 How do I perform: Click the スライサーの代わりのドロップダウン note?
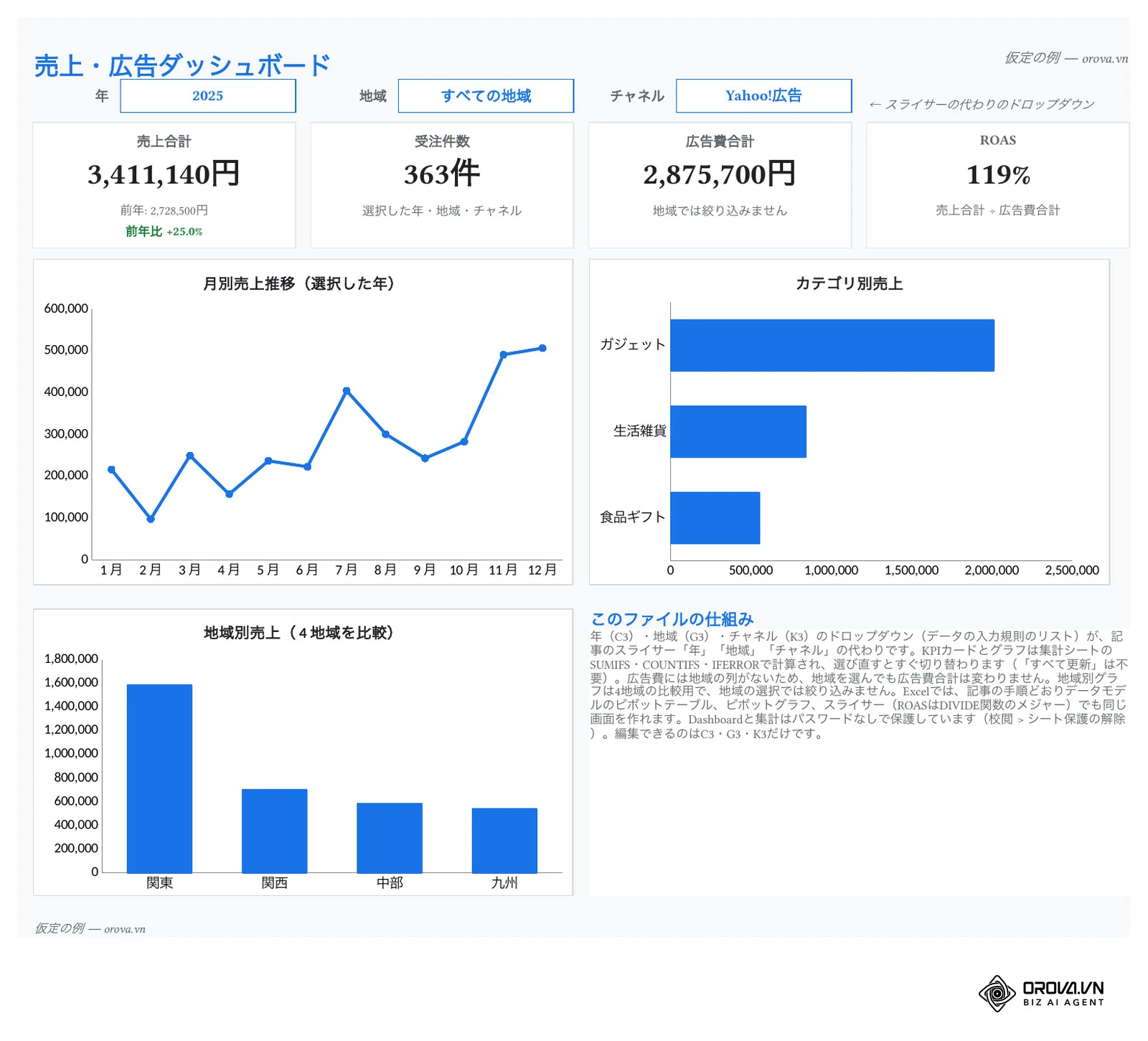pos(982,105)
